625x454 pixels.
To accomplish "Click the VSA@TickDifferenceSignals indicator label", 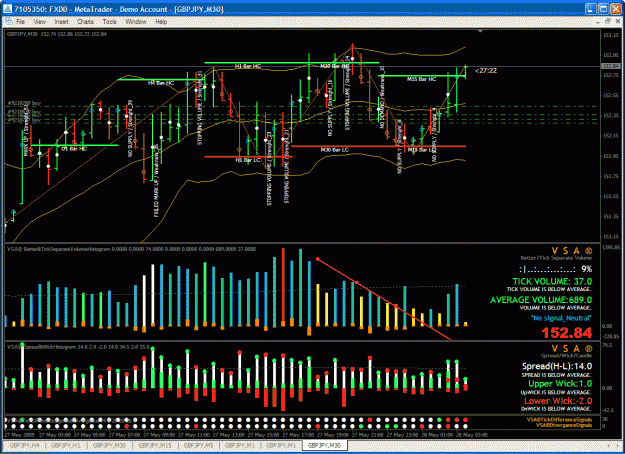I will [559, 420].
